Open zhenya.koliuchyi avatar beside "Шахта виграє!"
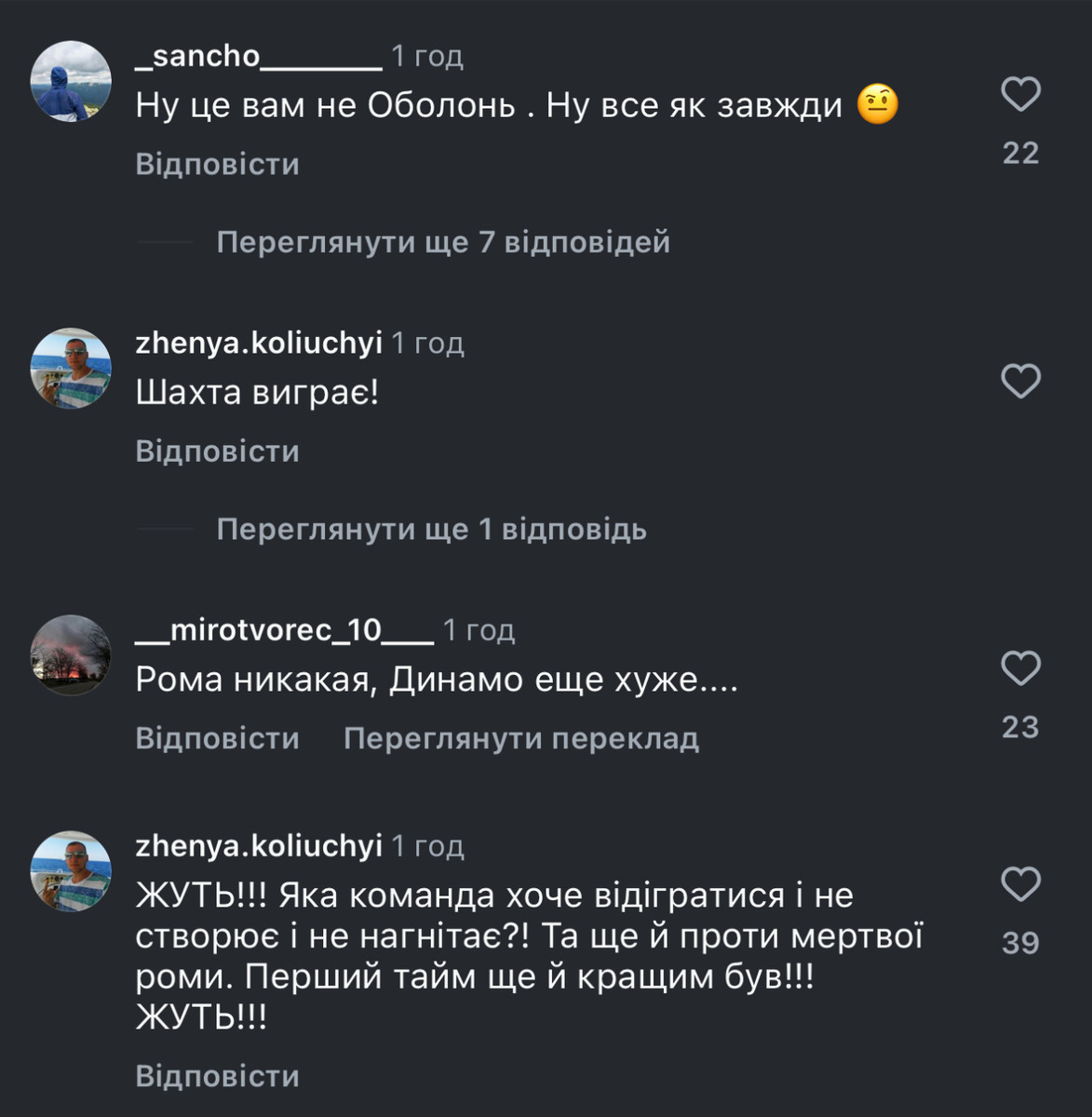The width and height of the screenshot is (1092, 1117). tap(71, 368)
